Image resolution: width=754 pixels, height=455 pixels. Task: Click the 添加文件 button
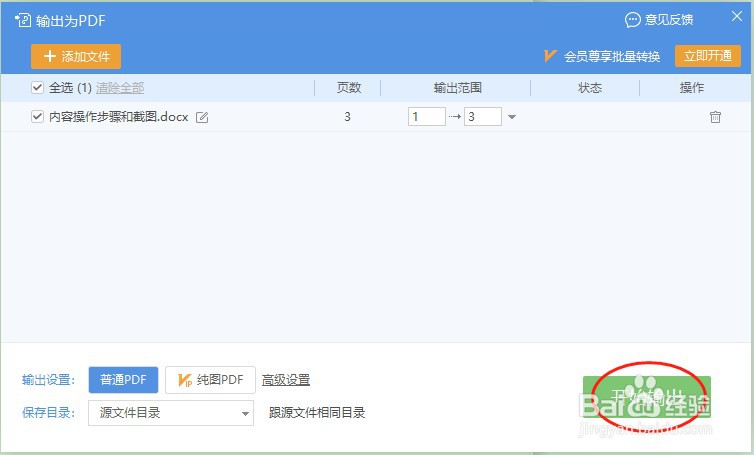pos(76,57)
